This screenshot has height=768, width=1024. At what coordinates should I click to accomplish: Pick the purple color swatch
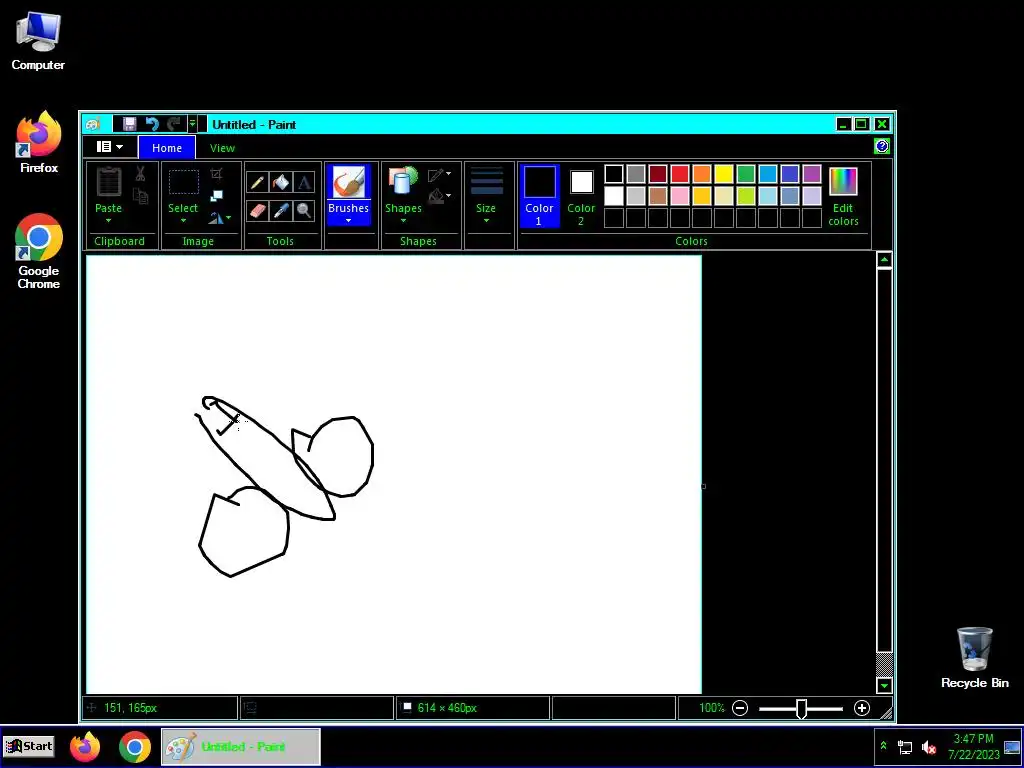[812, 174]
